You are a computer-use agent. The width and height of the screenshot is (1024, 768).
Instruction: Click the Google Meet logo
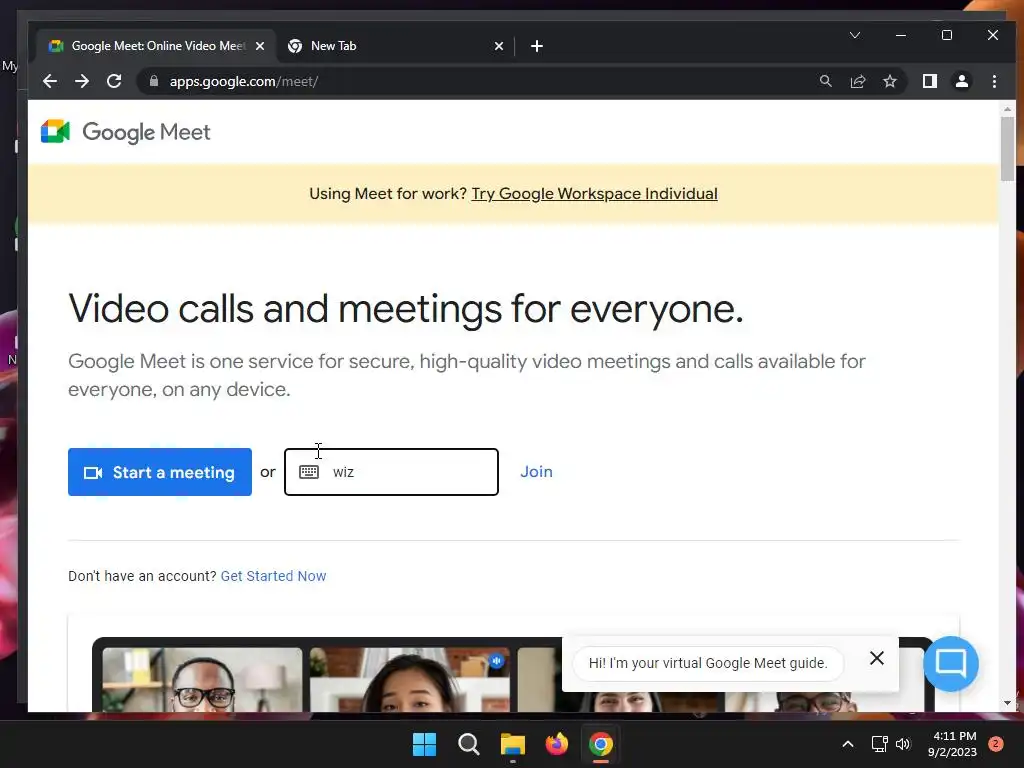point(125,132)
